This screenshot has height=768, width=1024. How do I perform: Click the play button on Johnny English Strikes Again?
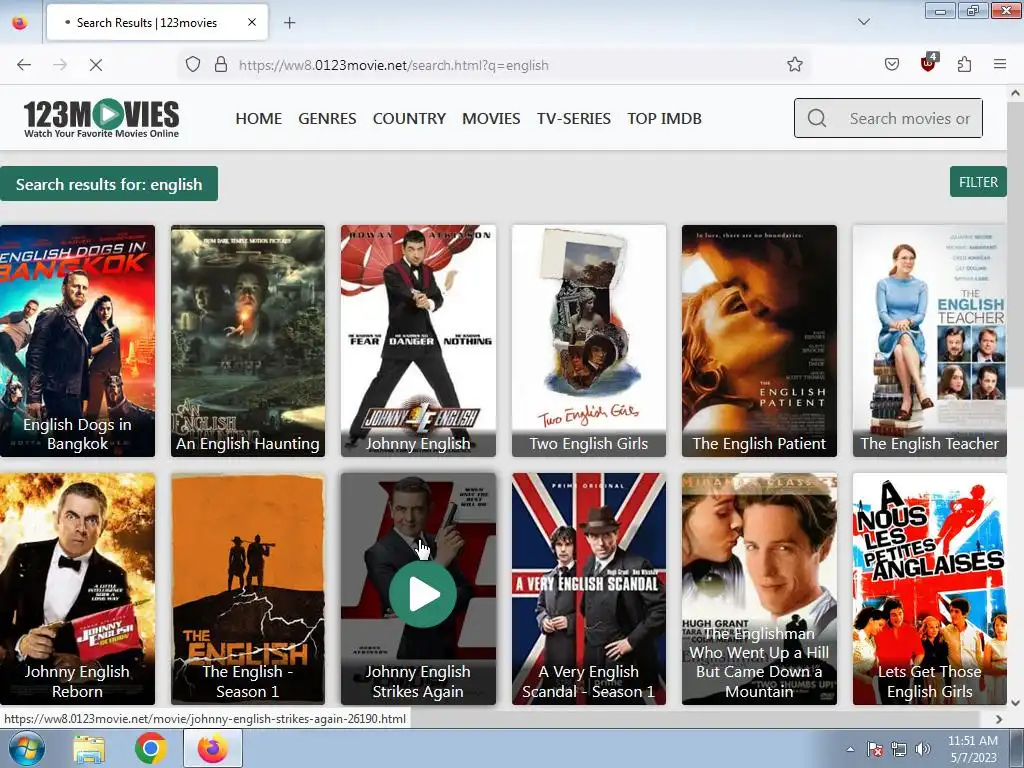[423, 594]
